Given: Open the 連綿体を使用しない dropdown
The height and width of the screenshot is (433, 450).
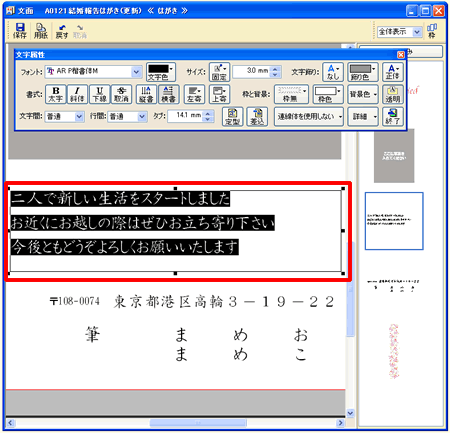Looking at the screenshot, I should point(309,117).
